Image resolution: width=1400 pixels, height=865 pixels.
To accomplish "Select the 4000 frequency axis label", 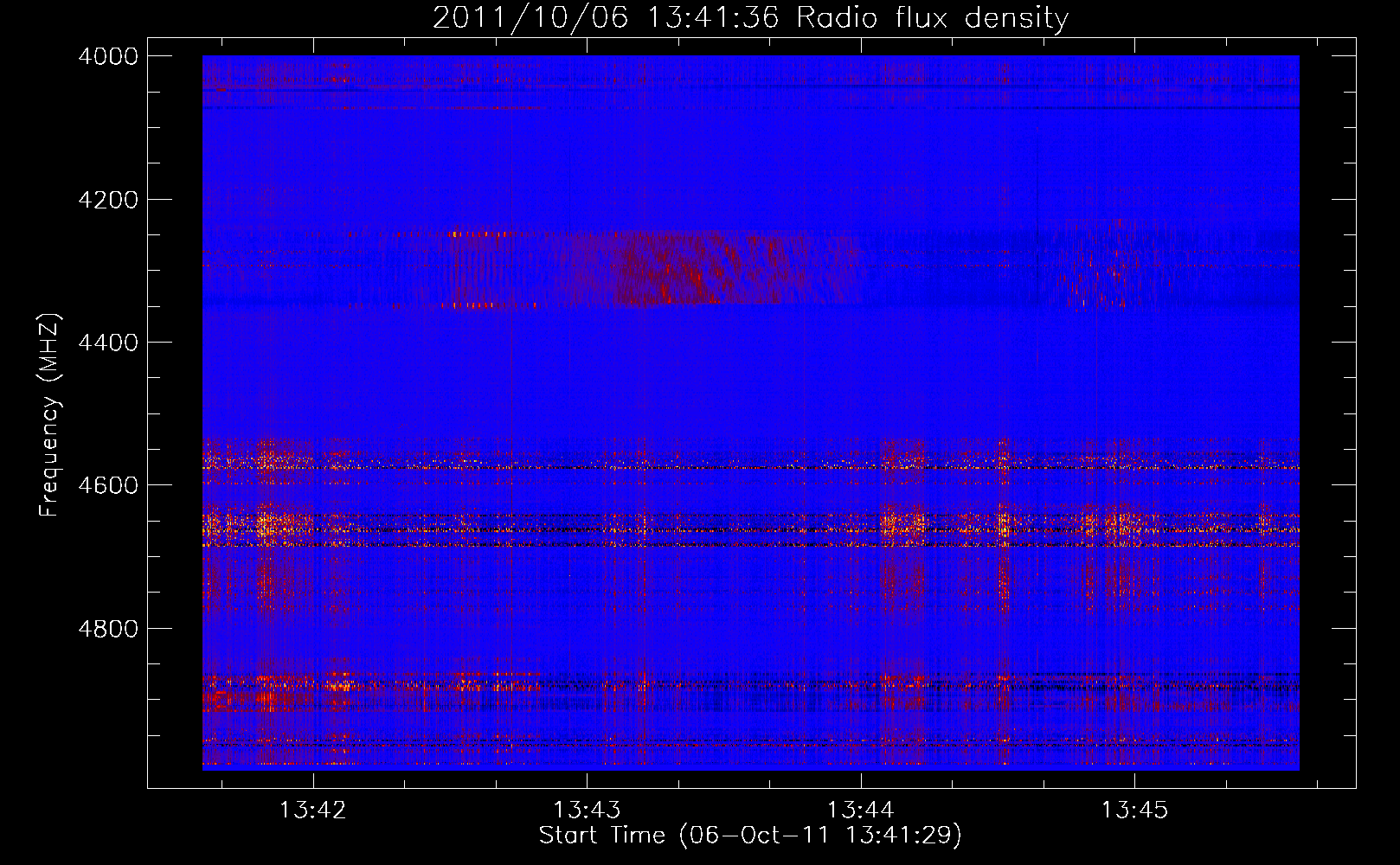I will pos(108,56).
